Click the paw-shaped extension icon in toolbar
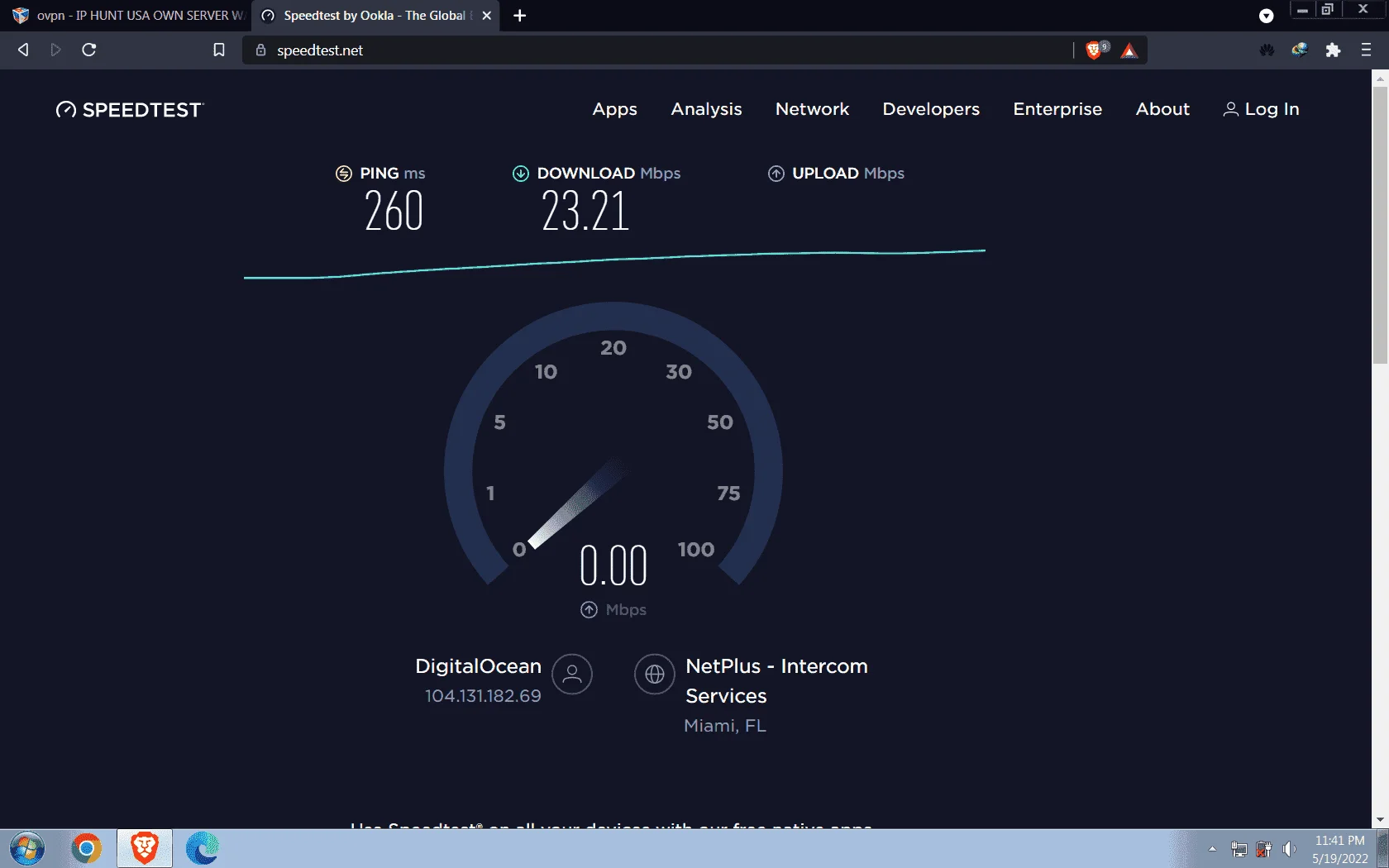 pos(1267,50)
